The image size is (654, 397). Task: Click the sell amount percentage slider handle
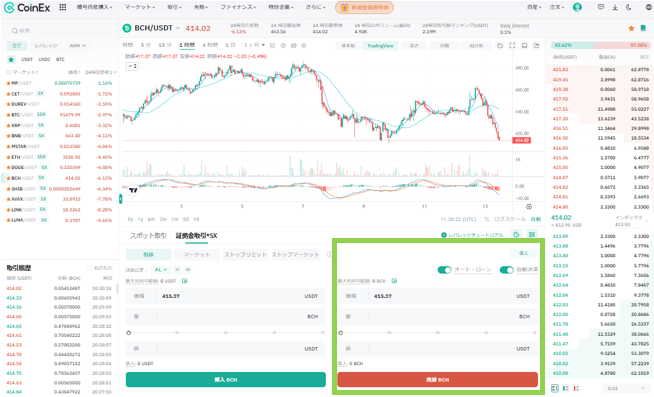point(341,333)
